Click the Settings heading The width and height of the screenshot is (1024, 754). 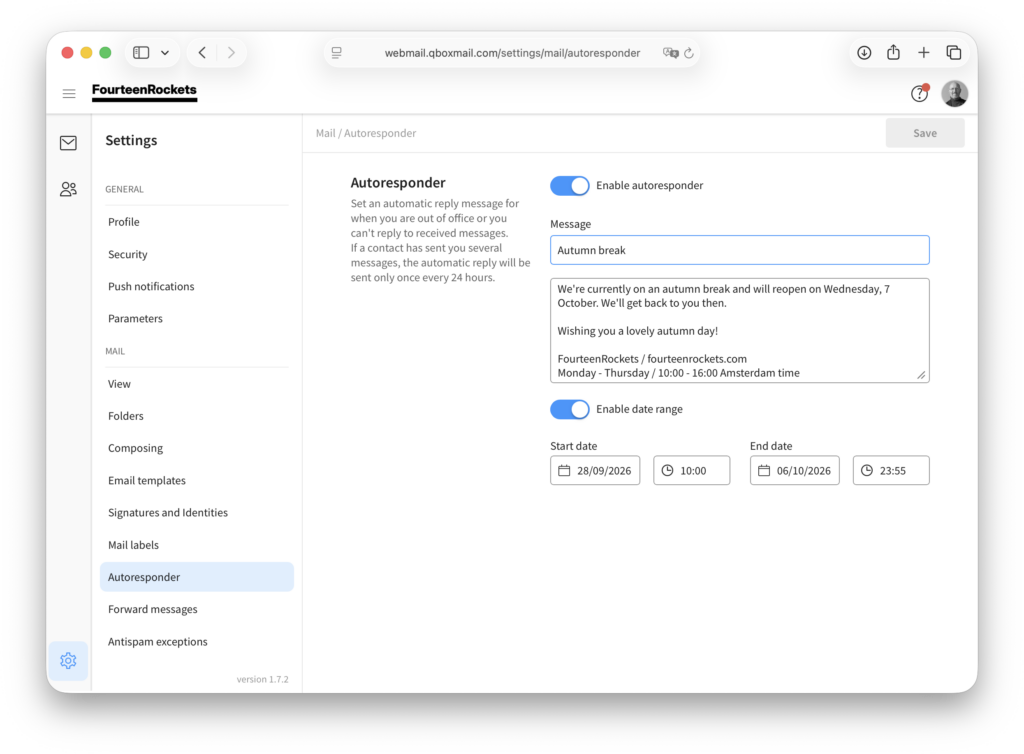(x=131, y=140)
